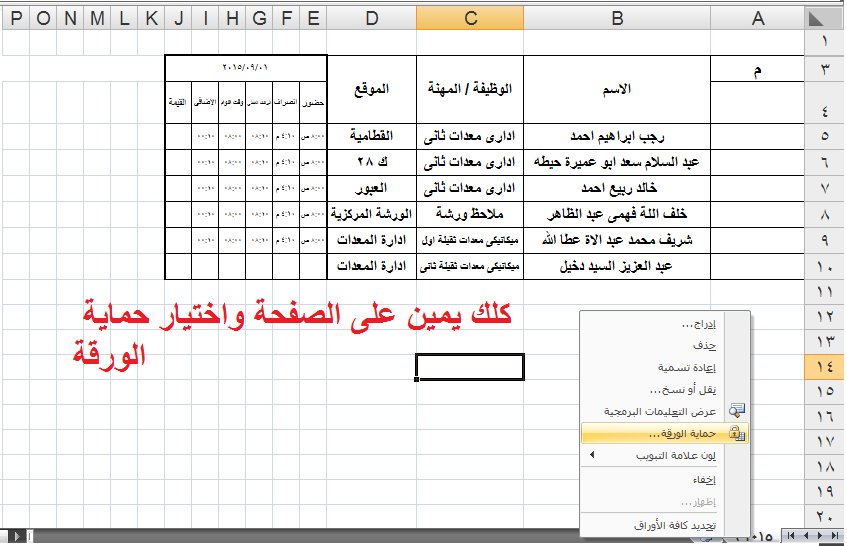Click the ملاحظ ورشة job cell

click(x=470, y=214)
